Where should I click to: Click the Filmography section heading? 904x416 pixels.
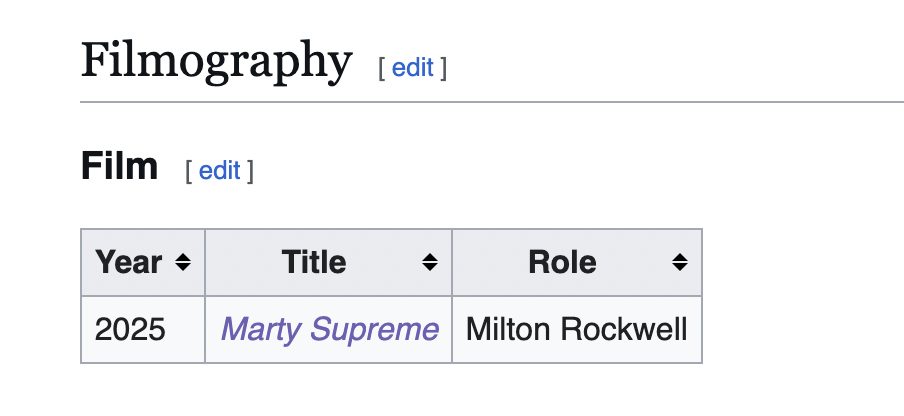pos(216,61)
